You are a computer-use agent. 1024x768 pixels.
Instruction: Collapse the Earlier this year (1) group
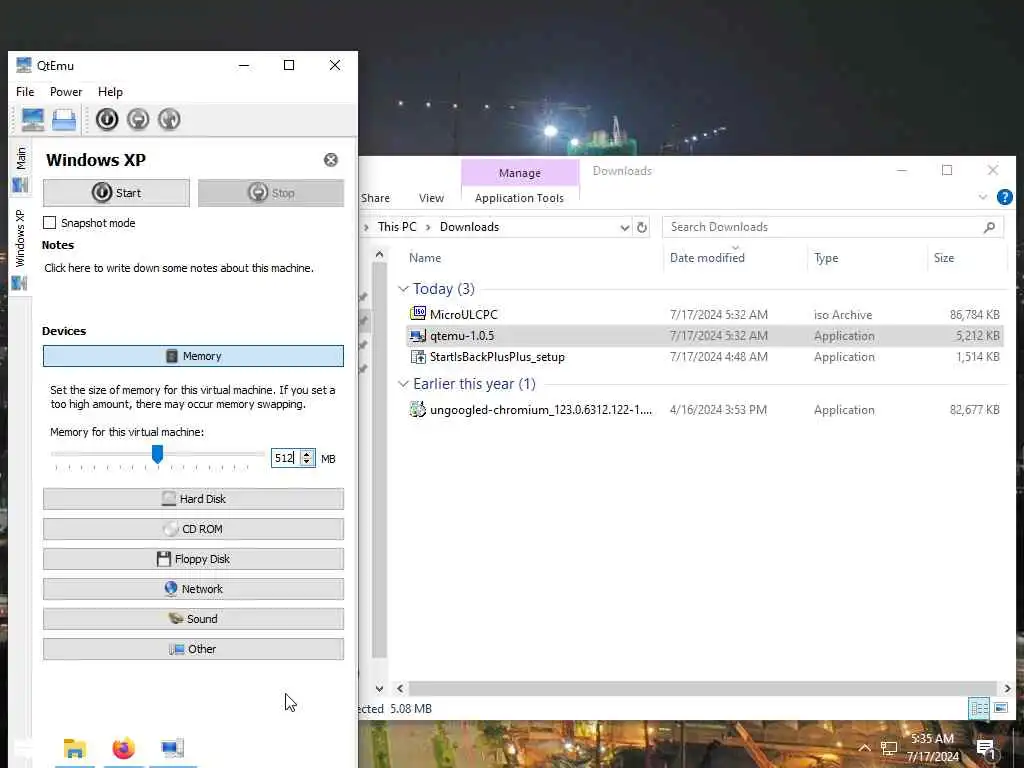(404, 384)
